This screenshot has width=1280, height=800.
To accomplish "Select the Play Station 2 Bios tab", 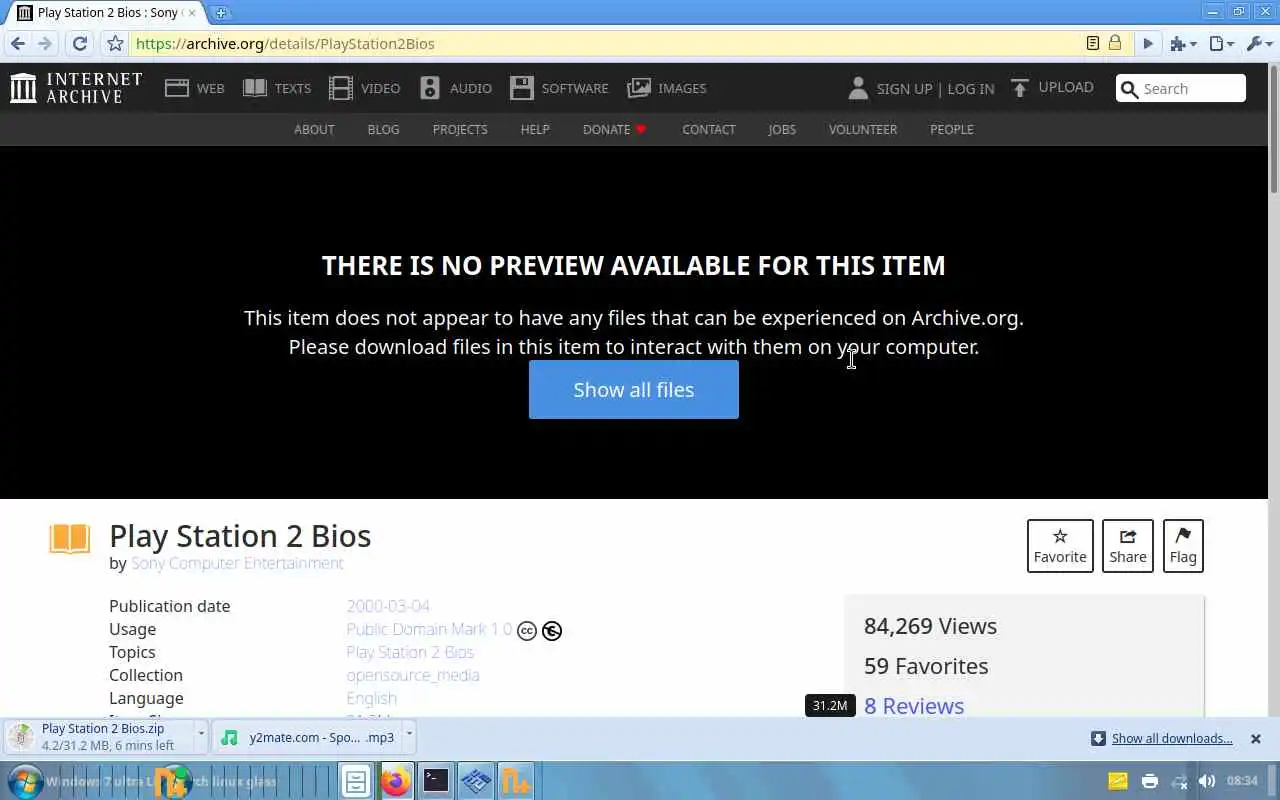I will click(105, 13).
